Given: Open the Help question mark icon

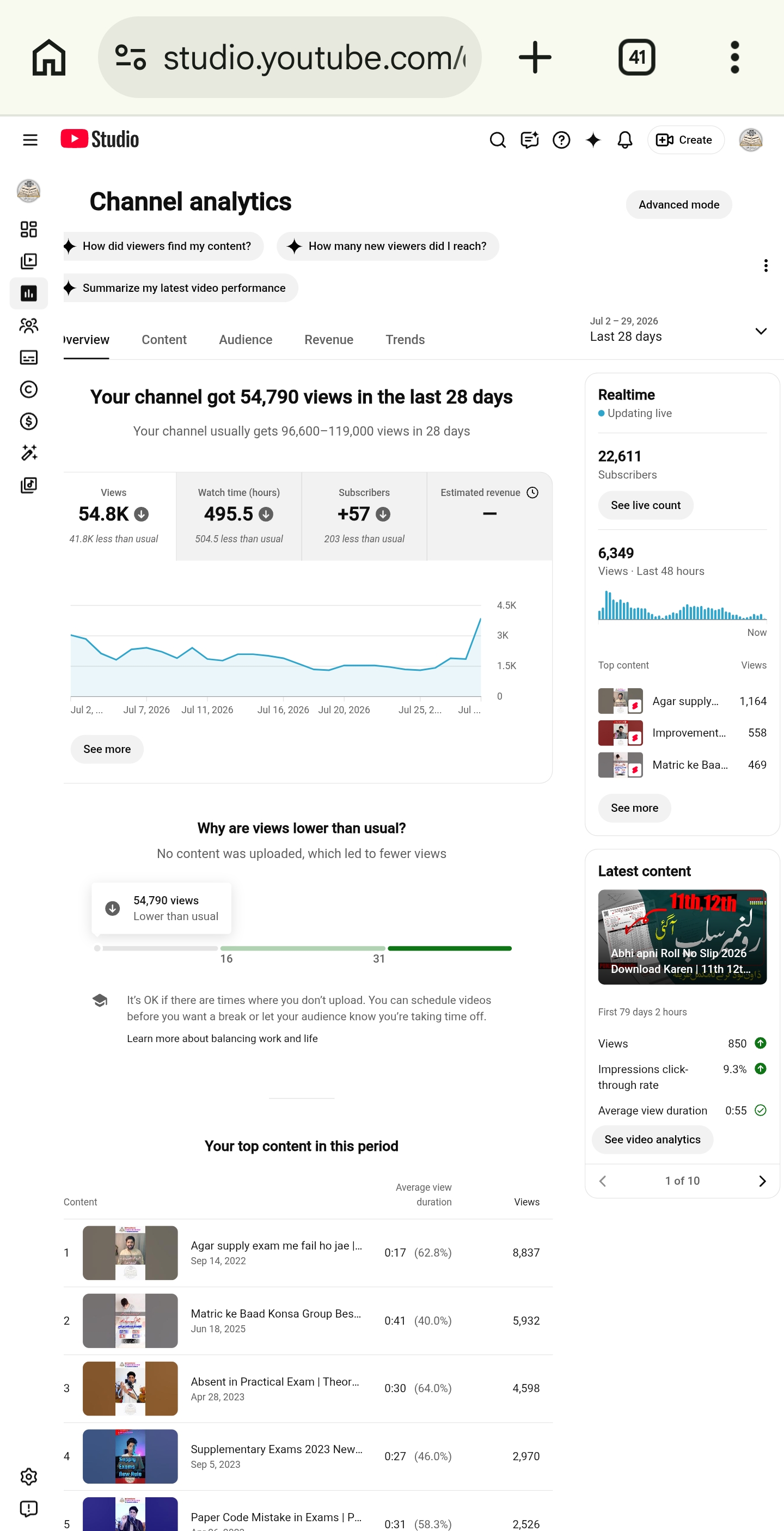Looking at the screenshot, I should tap(561, 140).
